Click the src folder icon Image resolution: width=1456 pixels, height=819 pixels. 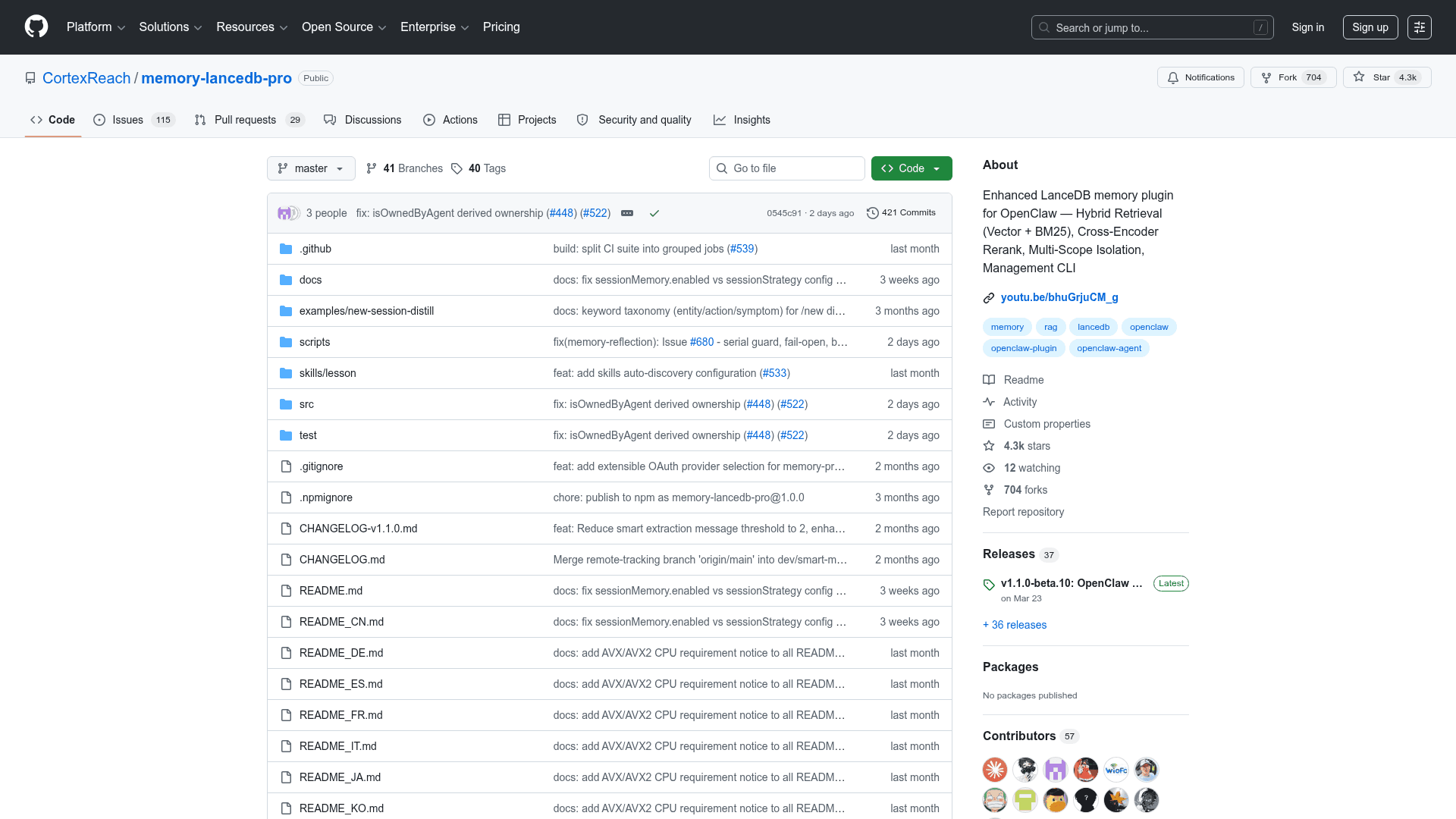286,404
